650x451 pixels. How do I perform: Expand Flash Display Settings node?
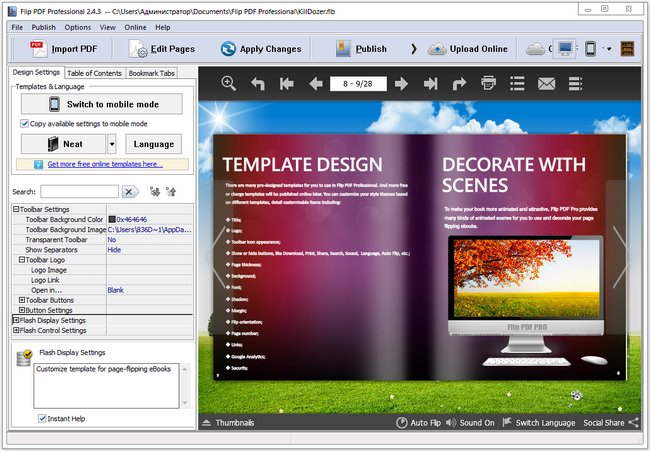(x=16, y=320)
